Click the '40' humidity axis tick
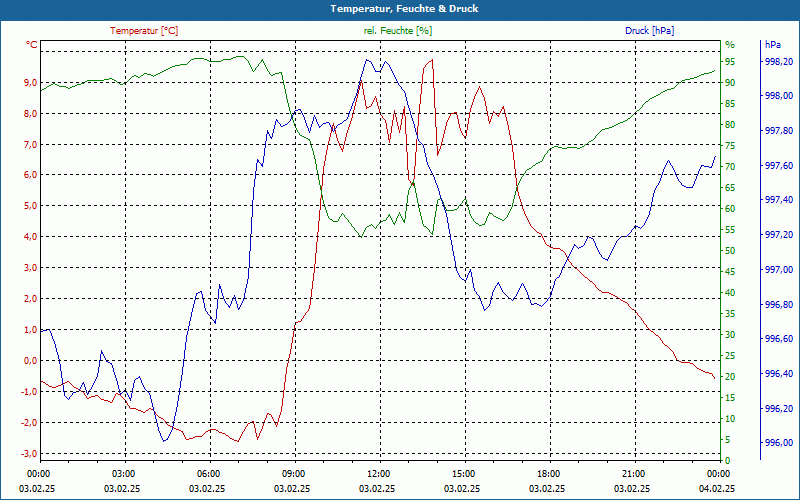800x500 pixels. tap(730, 293)
